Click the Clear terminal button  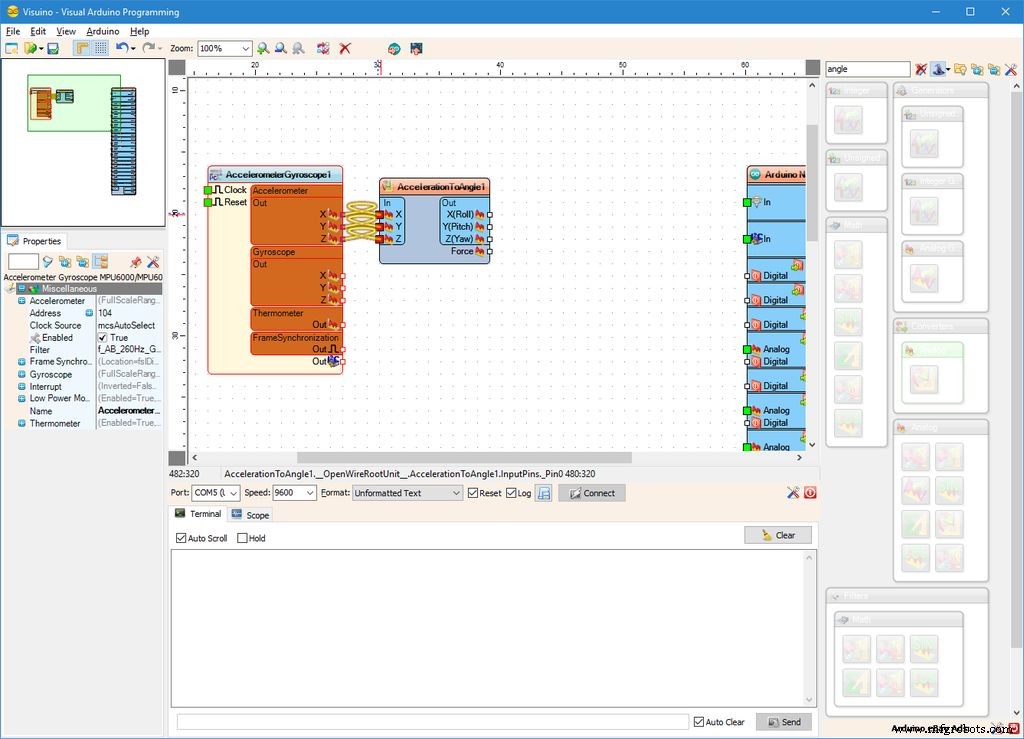click(x=777, y=535)
